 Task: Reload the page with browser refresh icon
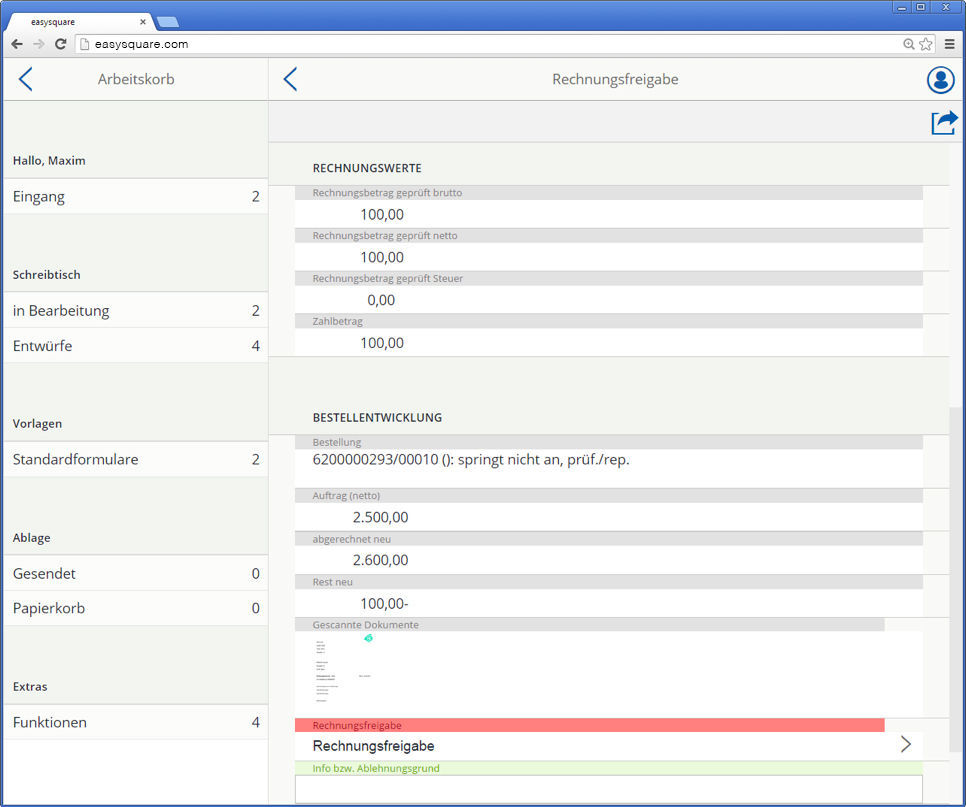point(60,44)
